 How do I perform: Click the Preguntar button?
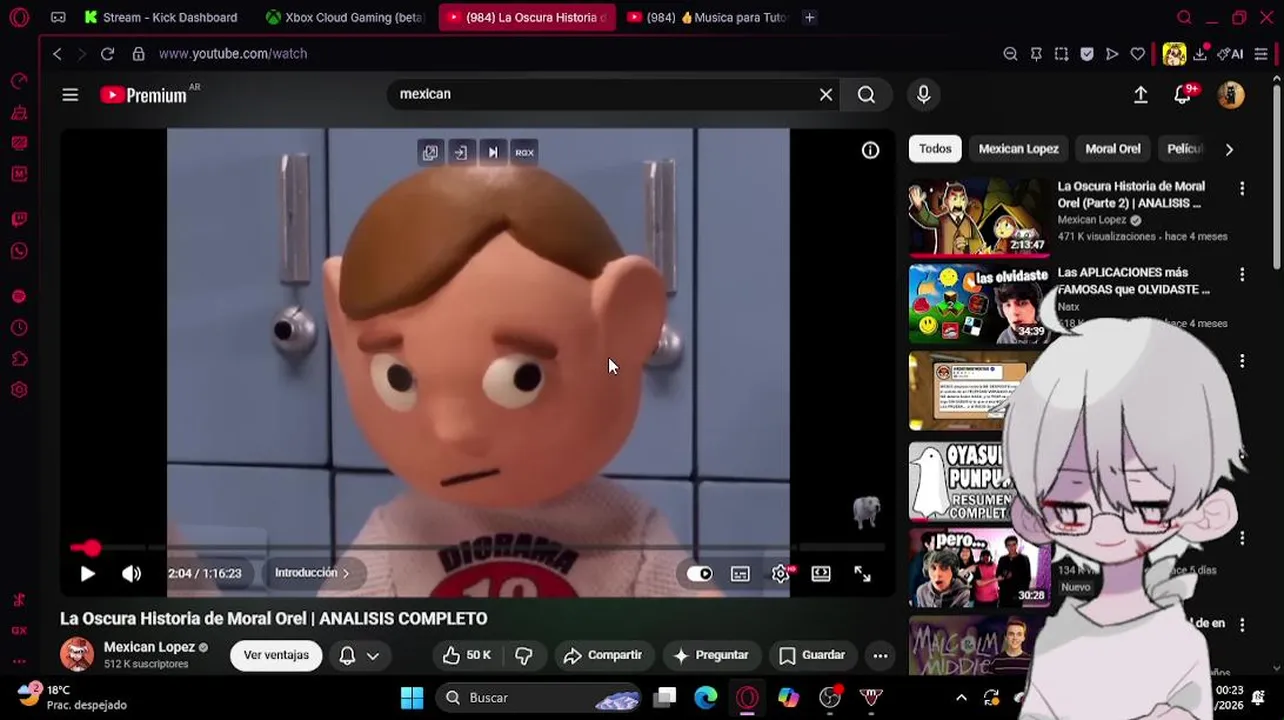click(711, 655)
